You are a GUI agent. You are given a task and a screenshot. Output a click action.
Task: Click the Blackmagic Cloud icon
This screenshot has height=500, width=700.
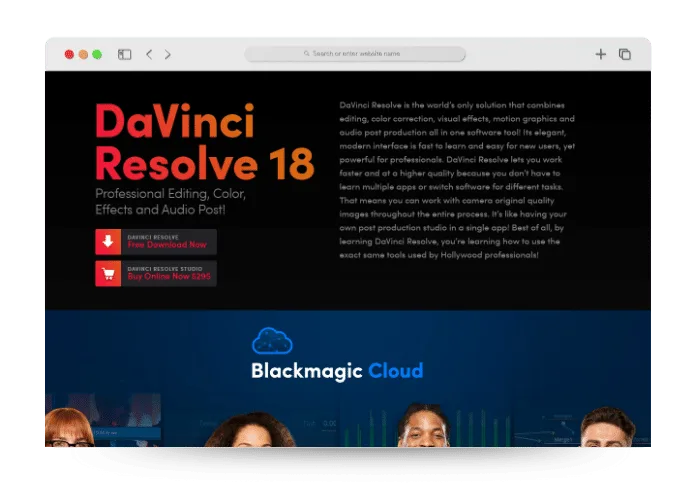[272, 341]
